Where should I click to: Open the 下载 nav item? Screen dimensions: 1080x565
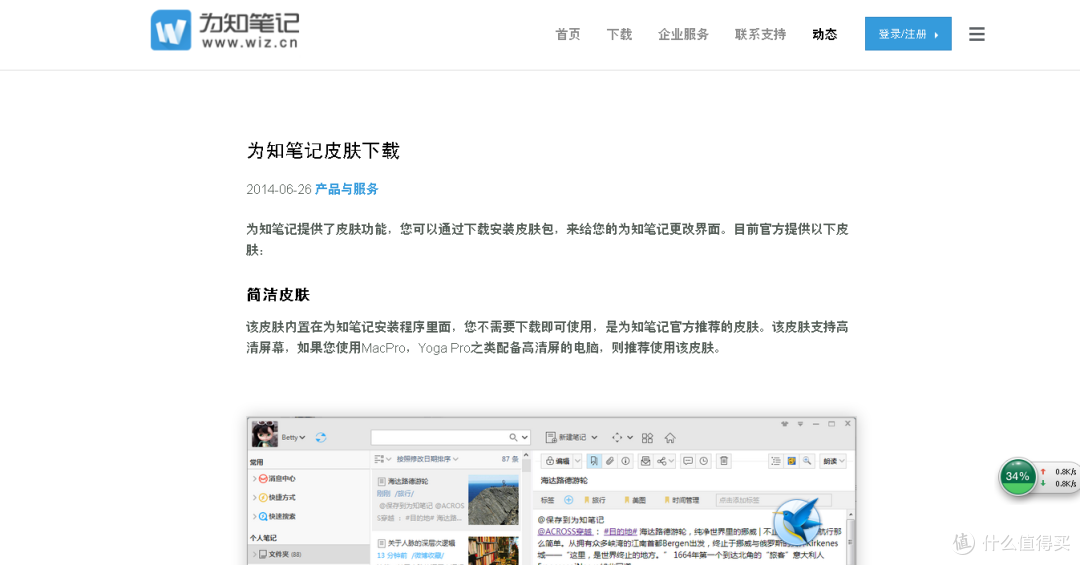pos(619,34)
